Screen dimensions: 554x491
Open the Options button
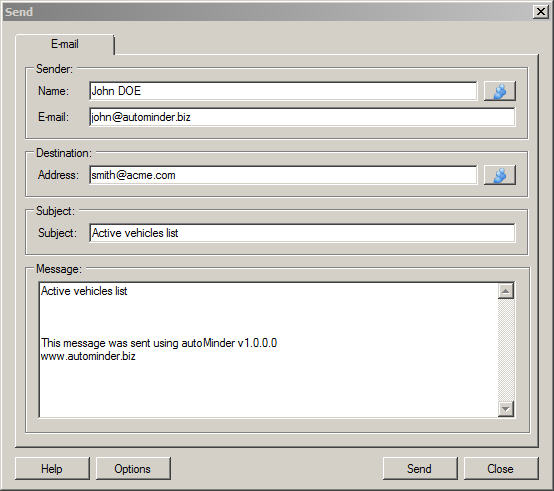(x=133, y=468)
